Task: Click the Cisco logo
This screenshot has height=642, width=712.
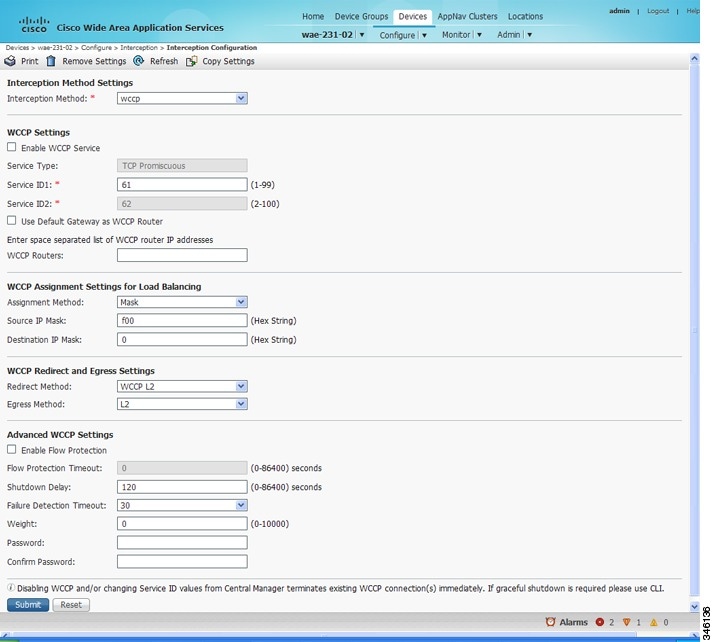Action: point(34,24)
